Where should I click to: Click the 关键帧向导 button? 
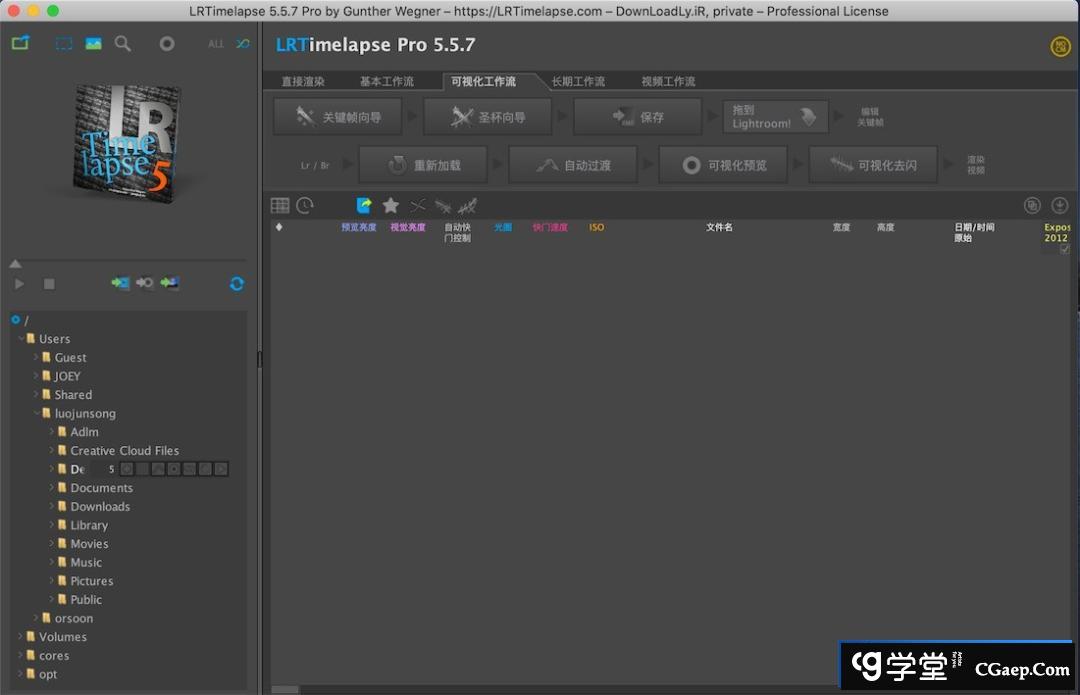(x=338, y=117)
